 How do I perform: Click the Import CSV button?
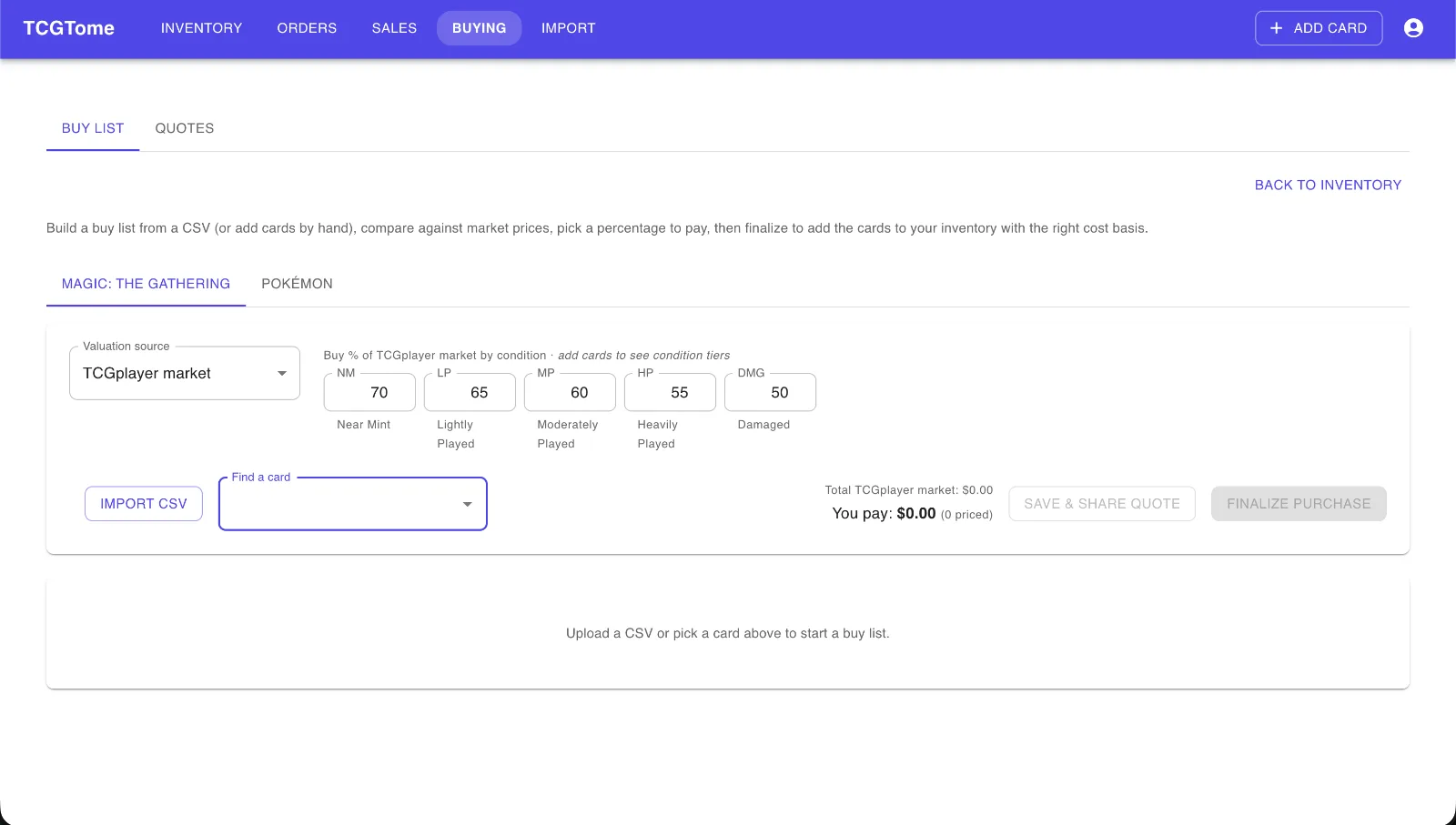click(x=144, y=504)
